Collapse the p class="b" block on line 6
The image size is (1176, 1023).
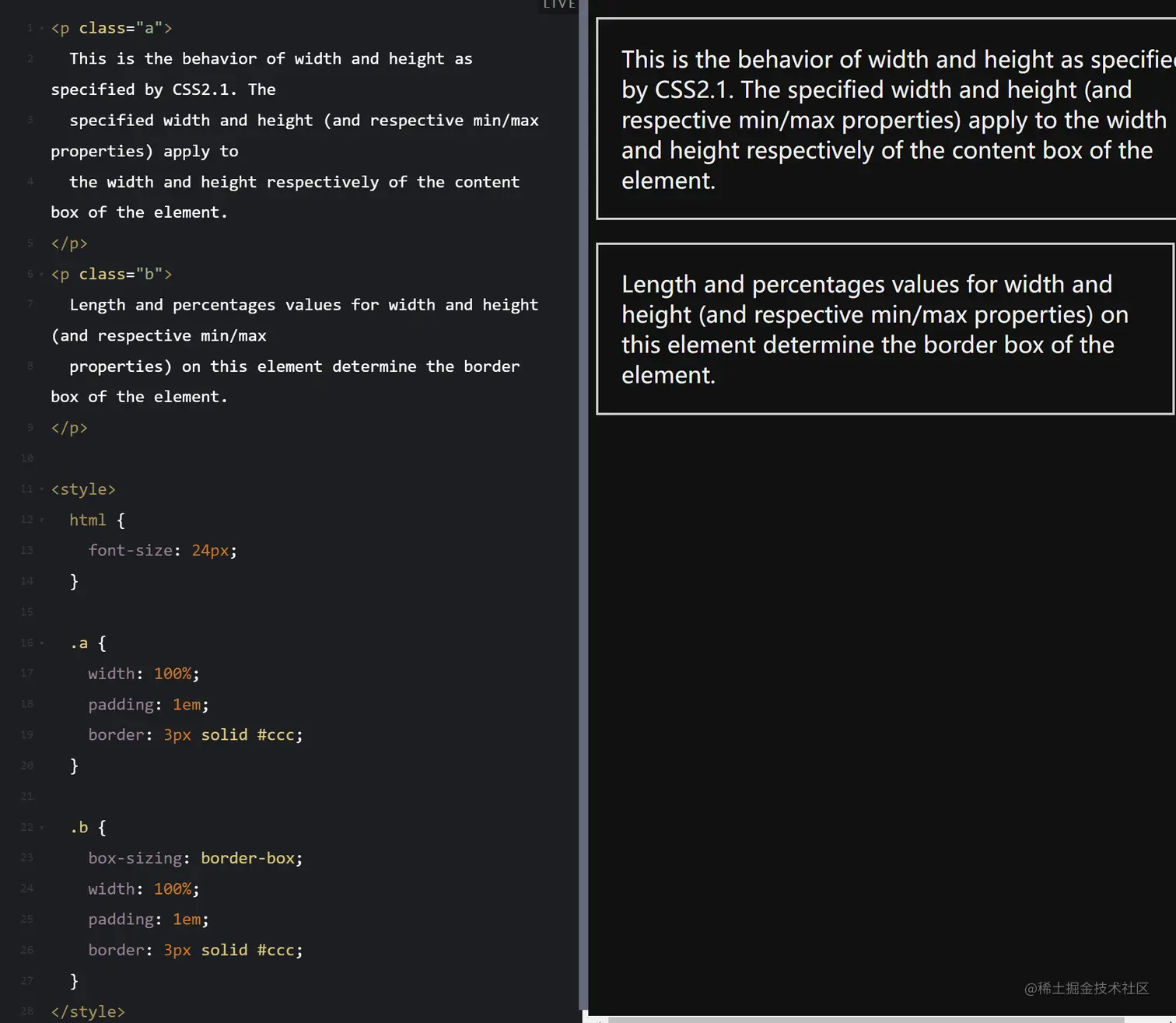coord(41,275)
